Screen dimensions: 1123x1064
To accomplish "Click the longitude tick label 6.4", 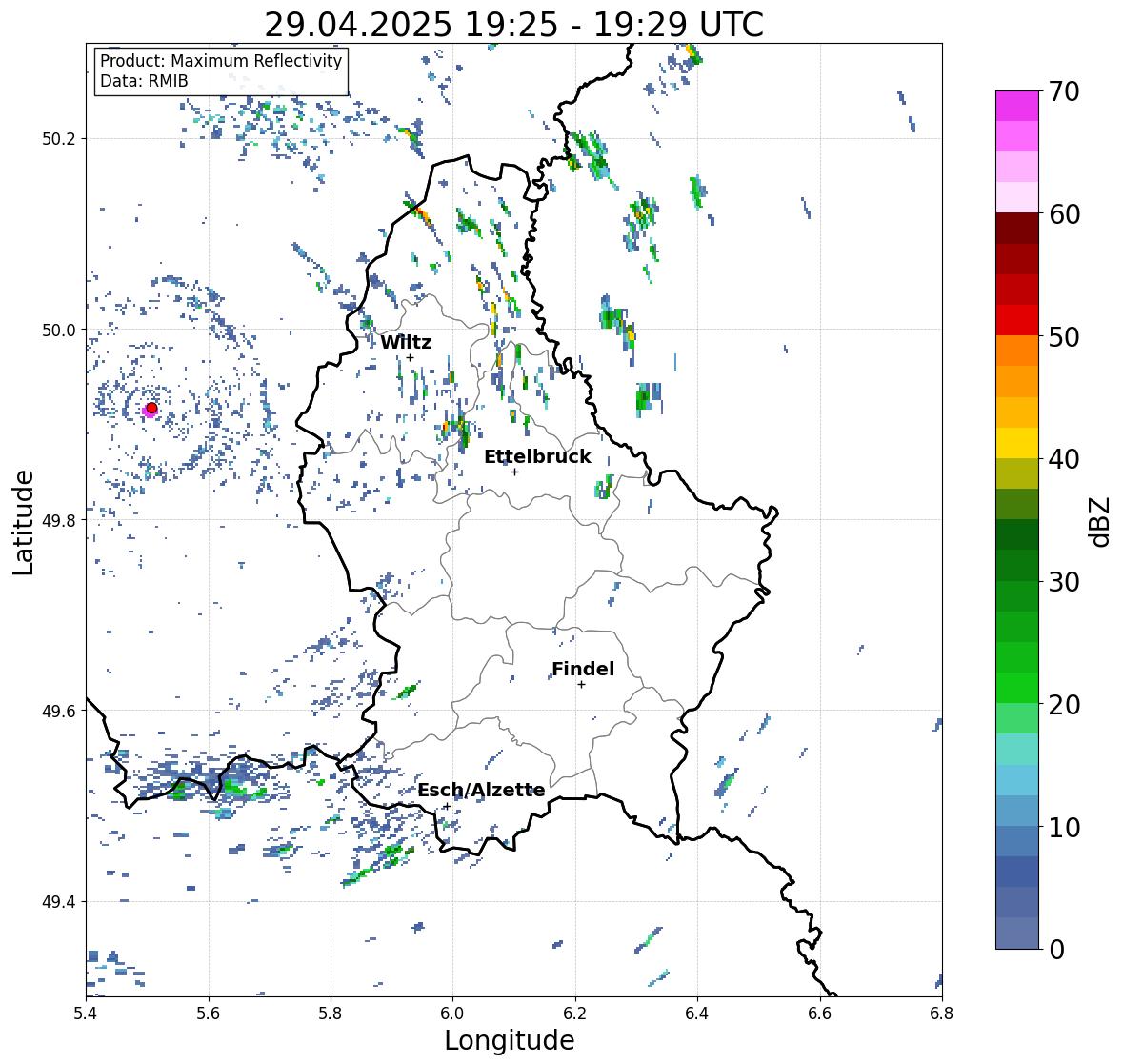I will (x=697, y=1013).
